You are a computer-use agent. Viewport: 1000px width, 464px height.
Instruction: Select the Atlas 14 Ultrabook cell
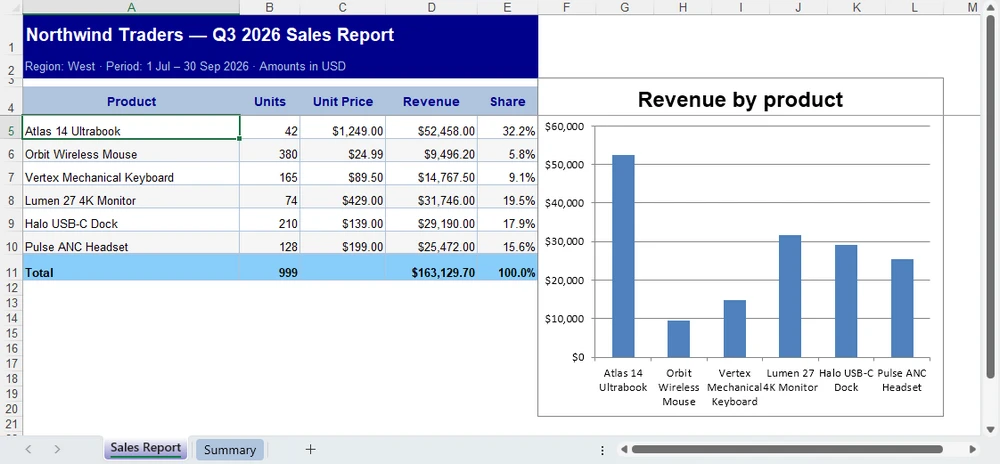[131, 127]
